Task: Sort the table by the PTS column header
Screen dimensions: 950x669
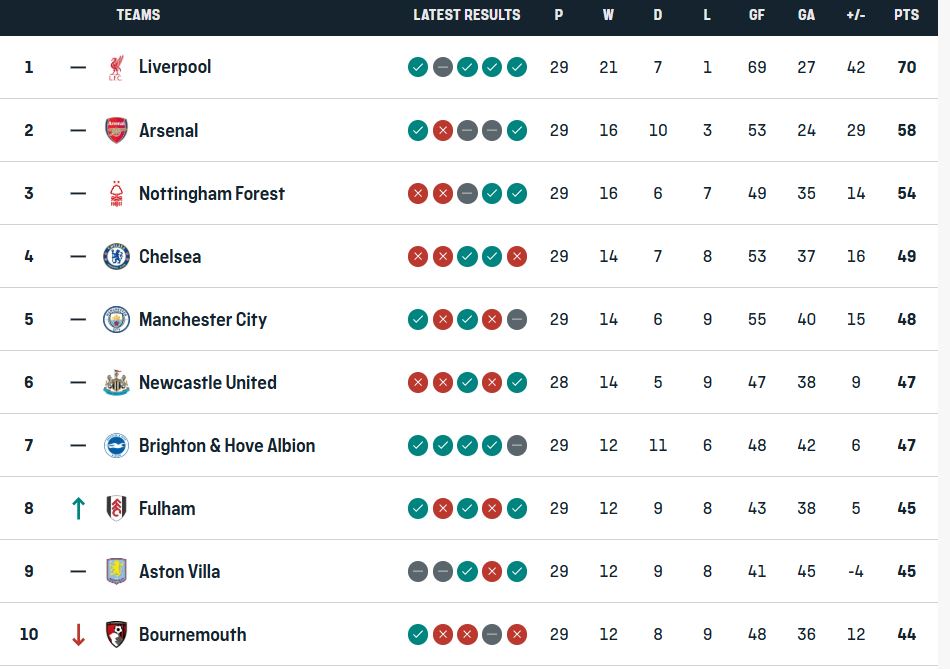Action: tap(905, 15)
